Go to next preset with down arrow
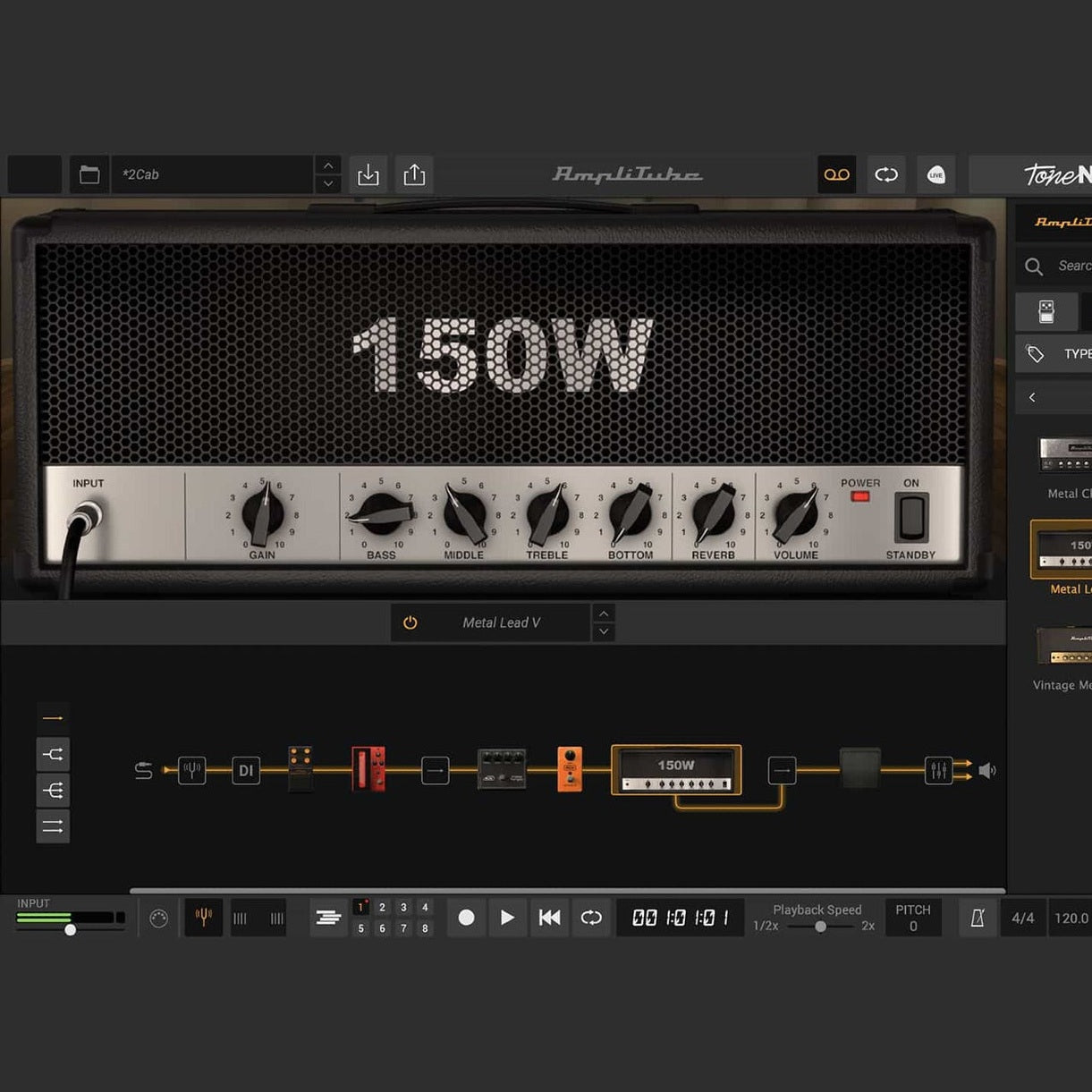The height and width of the screenshot is (1092, 1092). (328, 183)
